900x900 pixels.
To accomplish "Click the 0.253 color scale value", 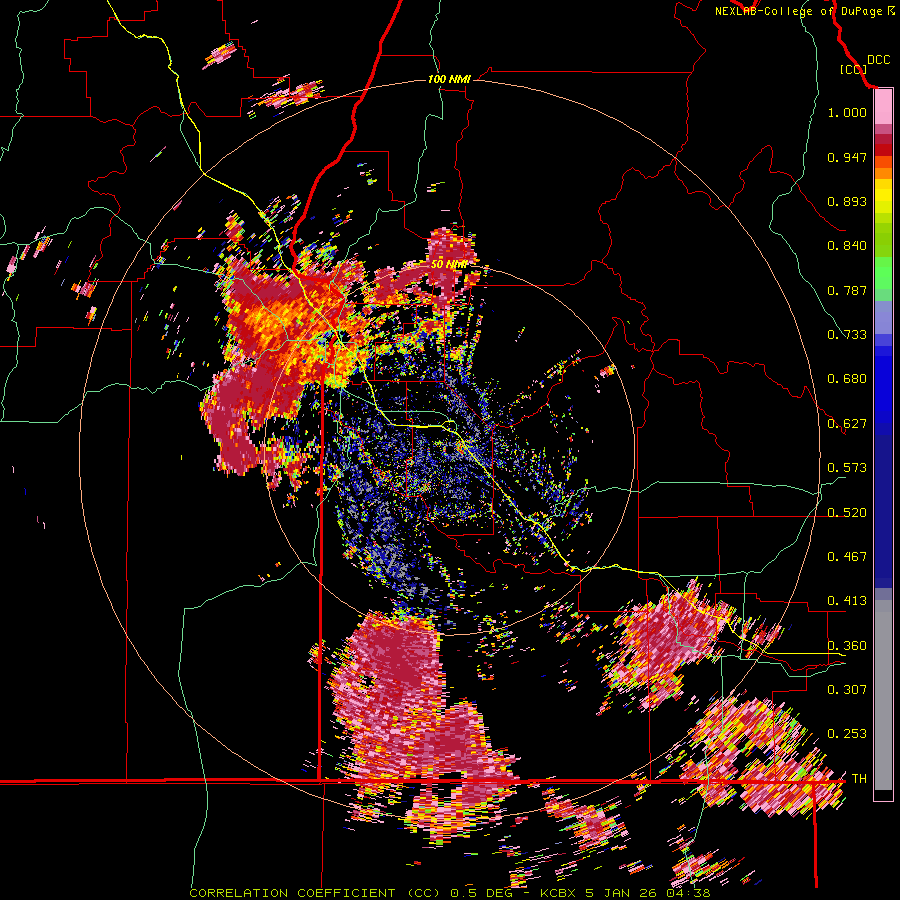I will coord(847,734).
